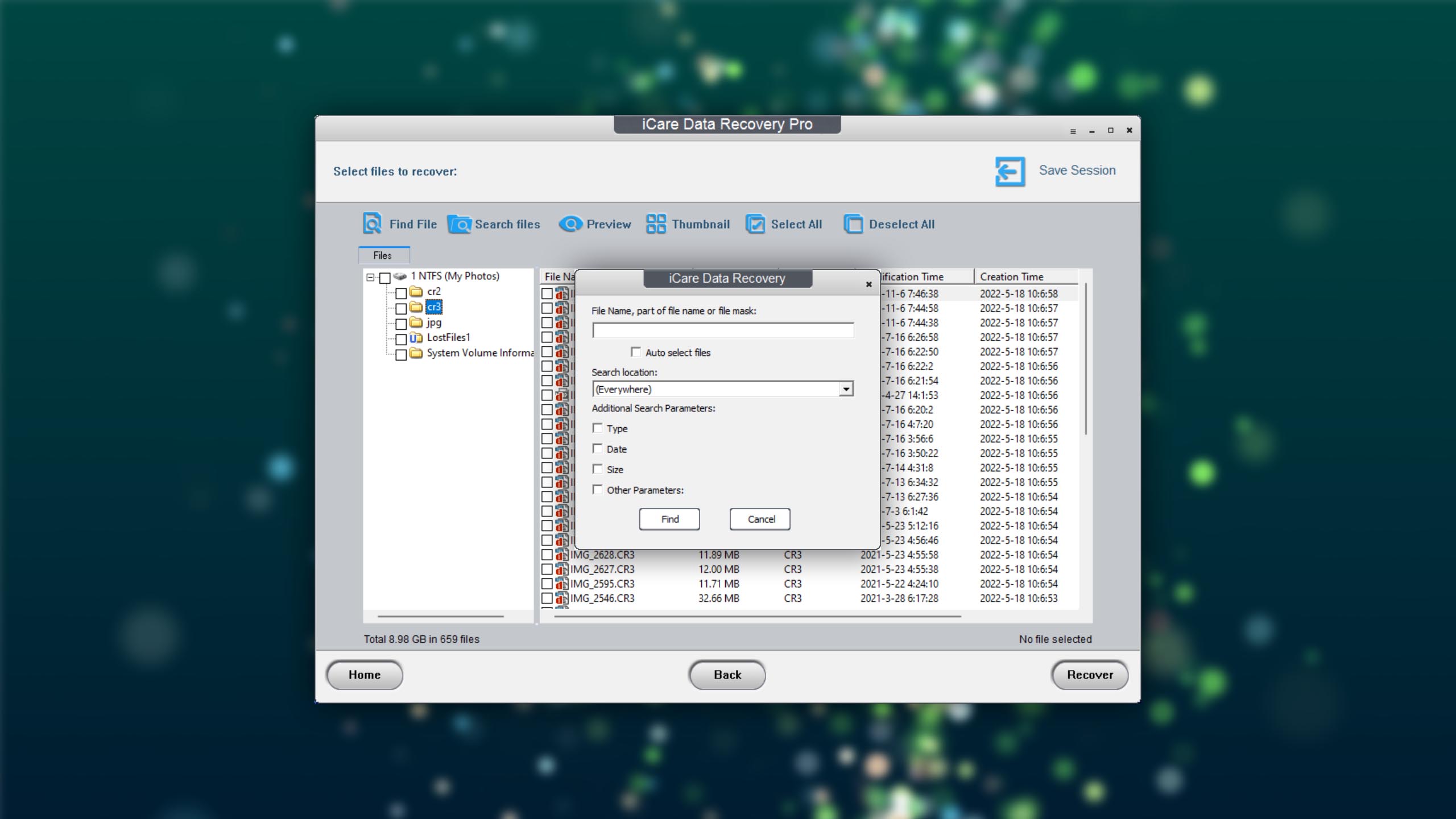This screenshot has width=1456, height=819.
Task: Click the cr2 folder icon
Action: click(416, 292)
